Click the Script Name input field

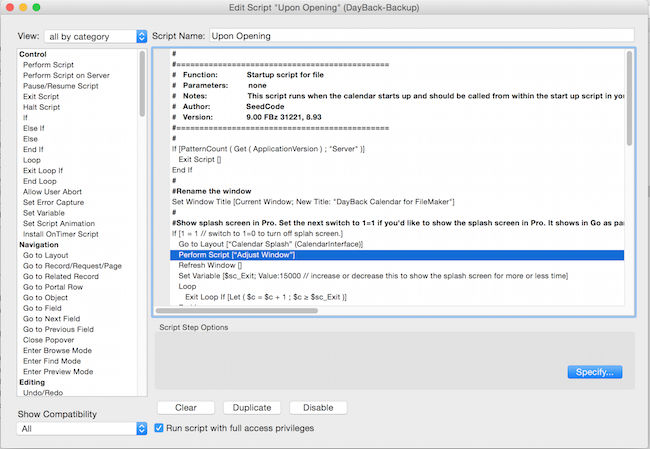click(422, 36)
